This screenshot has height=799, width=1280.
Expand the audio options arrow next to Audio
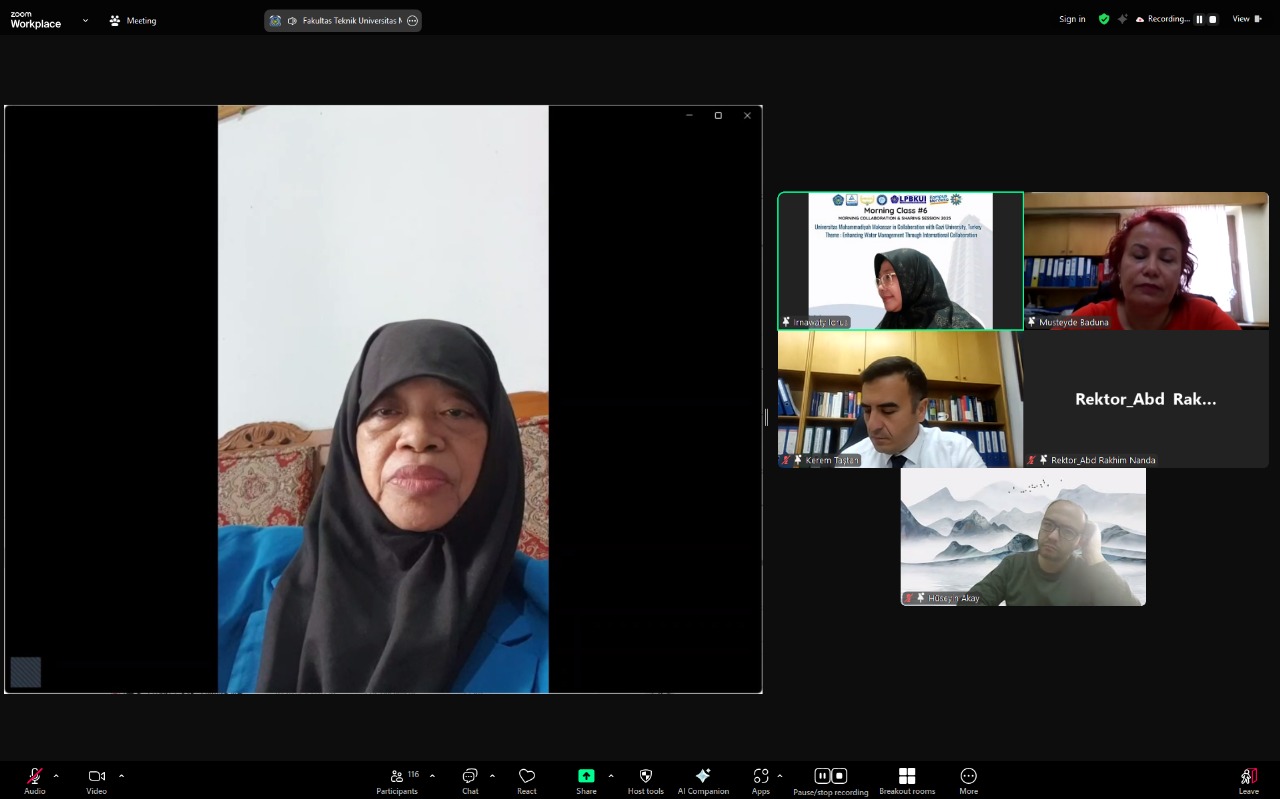56,776
